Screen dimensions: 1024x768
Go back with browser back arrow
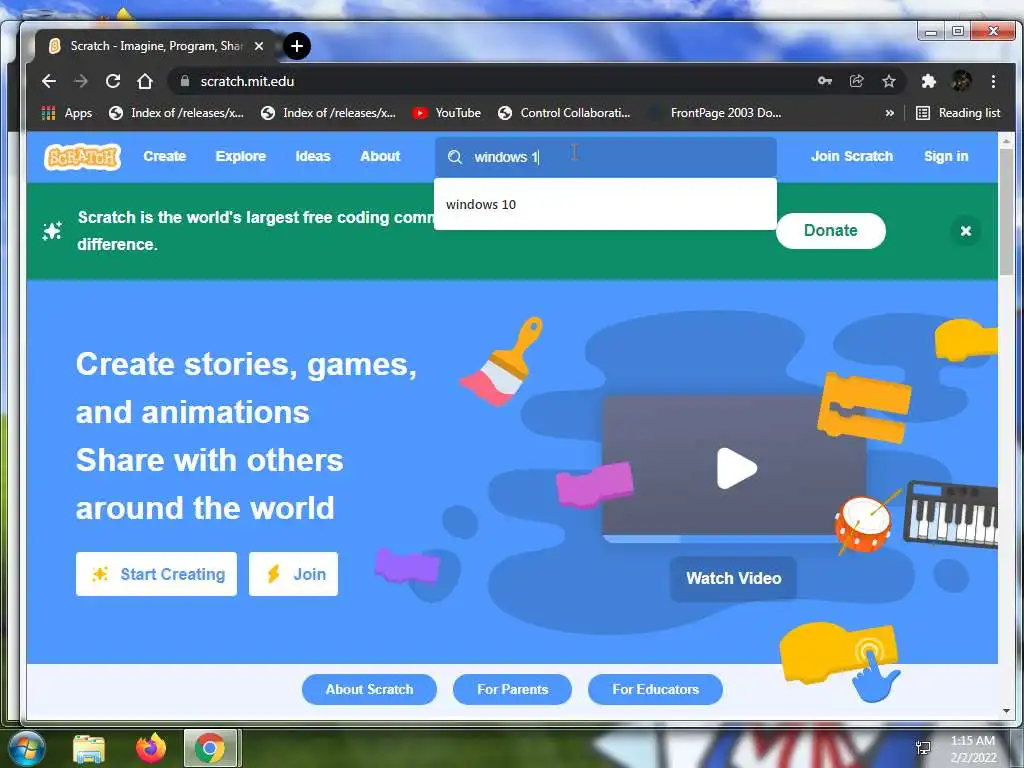49,81
